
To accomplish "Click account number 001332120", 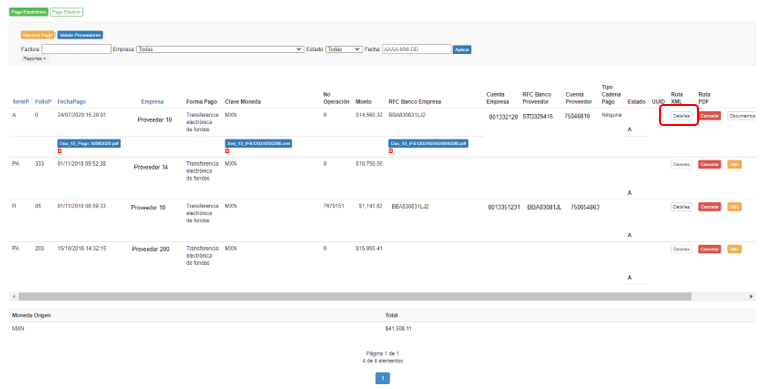I will pyautogui.click(x=503, y=117).
